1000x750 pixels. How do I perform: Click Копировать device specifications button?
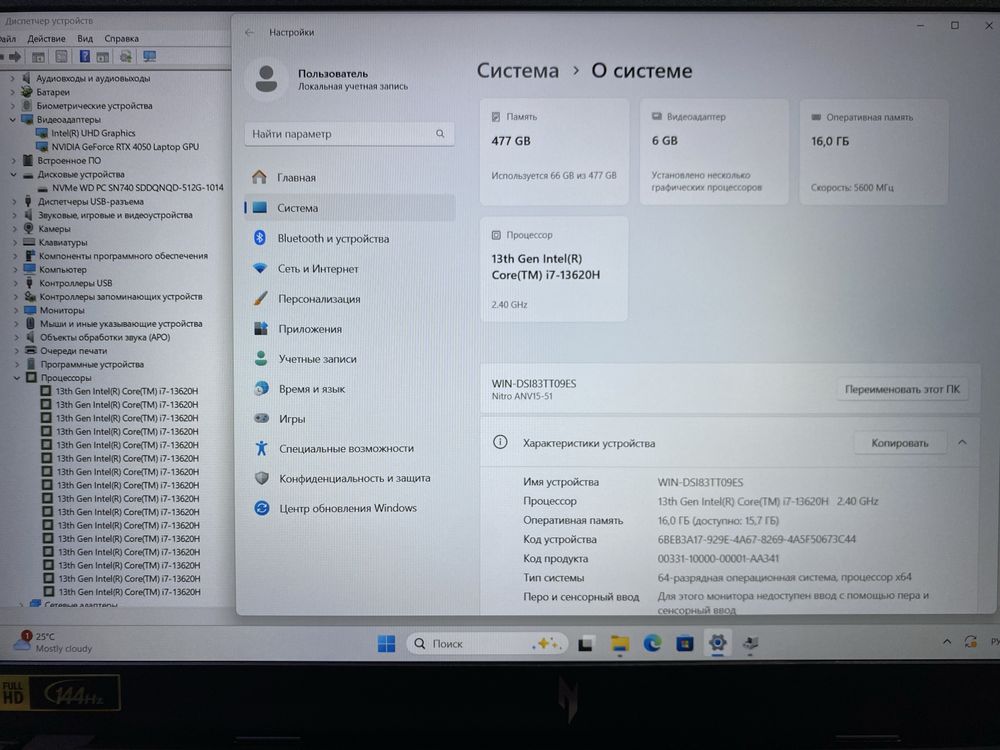click(x=899, y=443)
